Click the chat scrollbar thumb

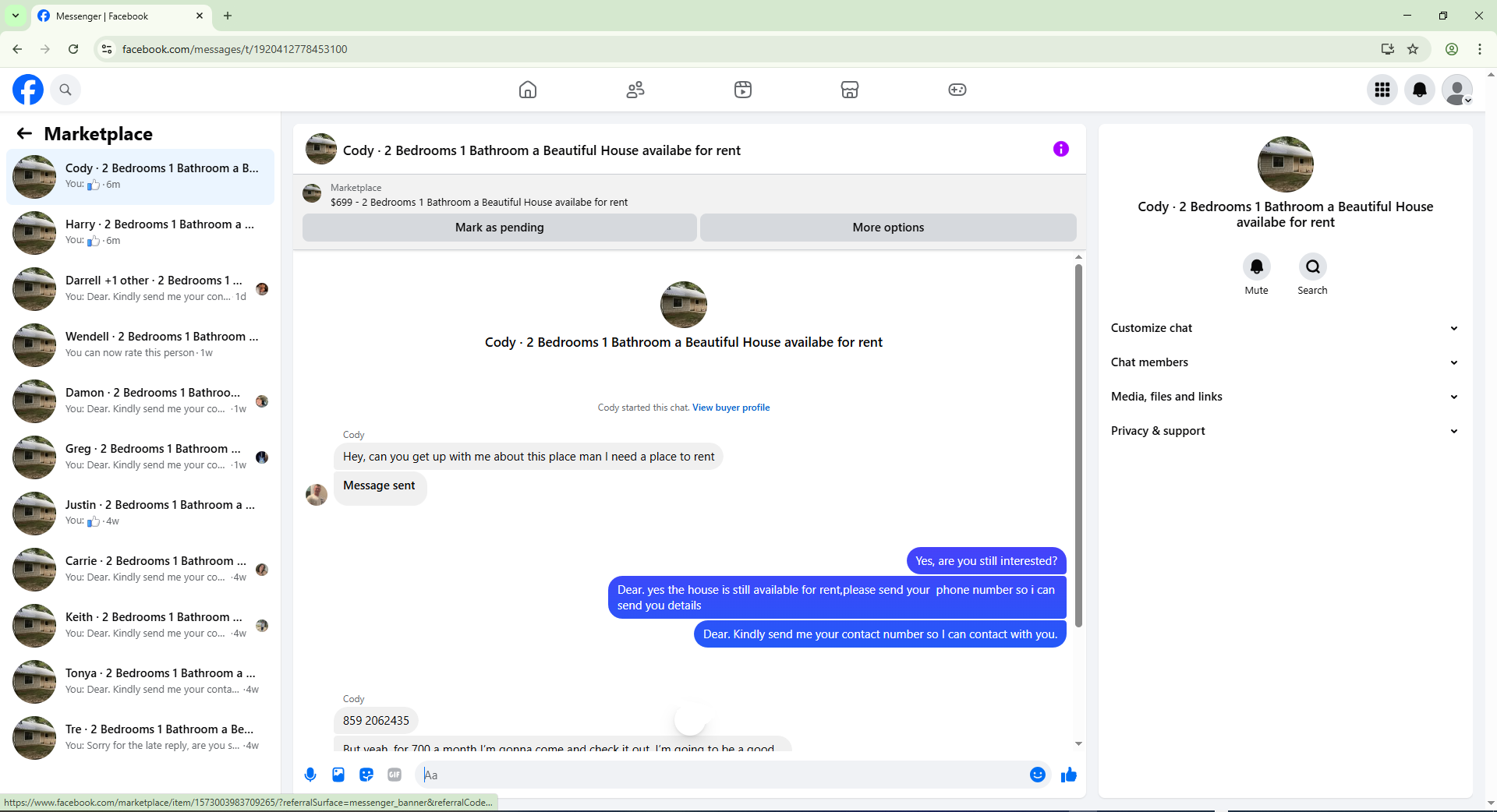pos(1078,446)
